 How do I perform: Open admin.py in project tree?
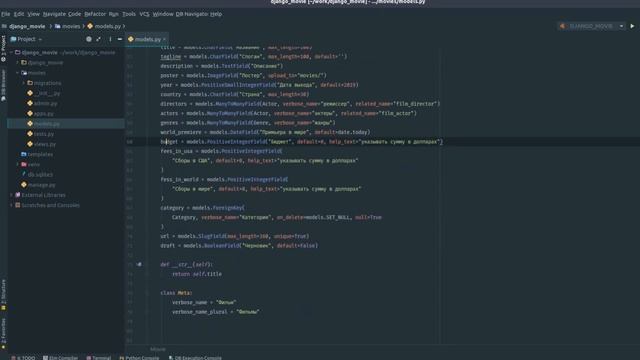[46, 103]
